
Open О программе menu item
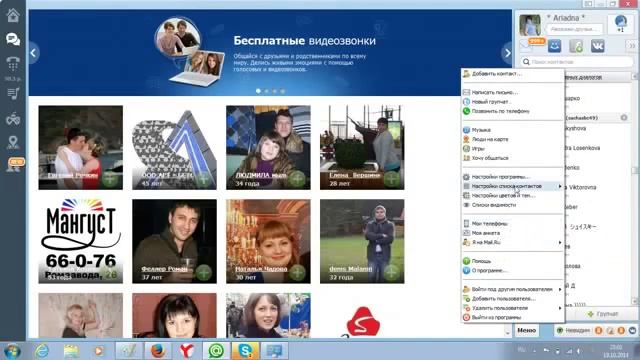coord(513,270)
